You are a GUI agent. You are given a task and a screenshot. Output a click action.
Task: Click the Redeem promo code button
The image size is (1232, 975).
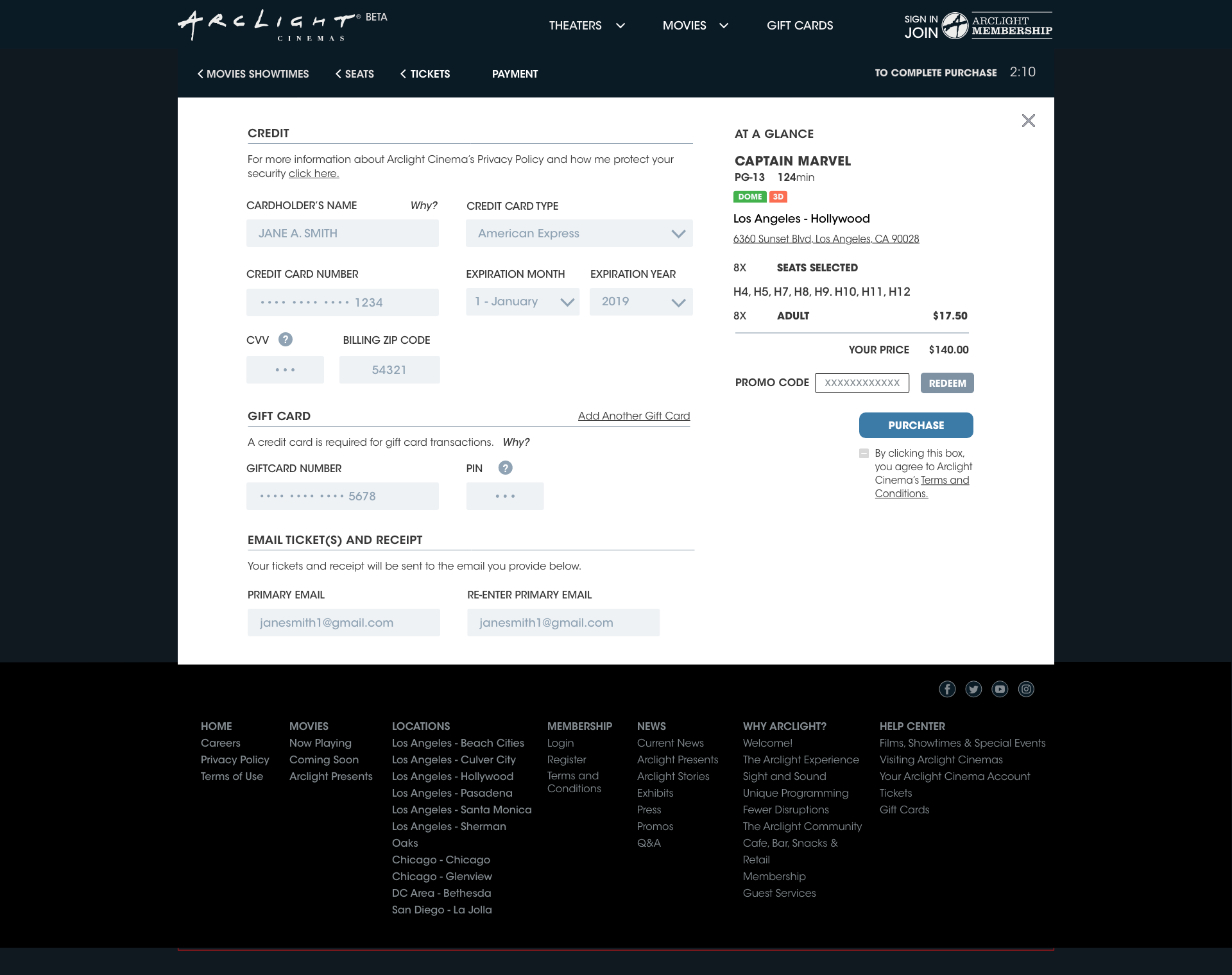click(946, 383)
